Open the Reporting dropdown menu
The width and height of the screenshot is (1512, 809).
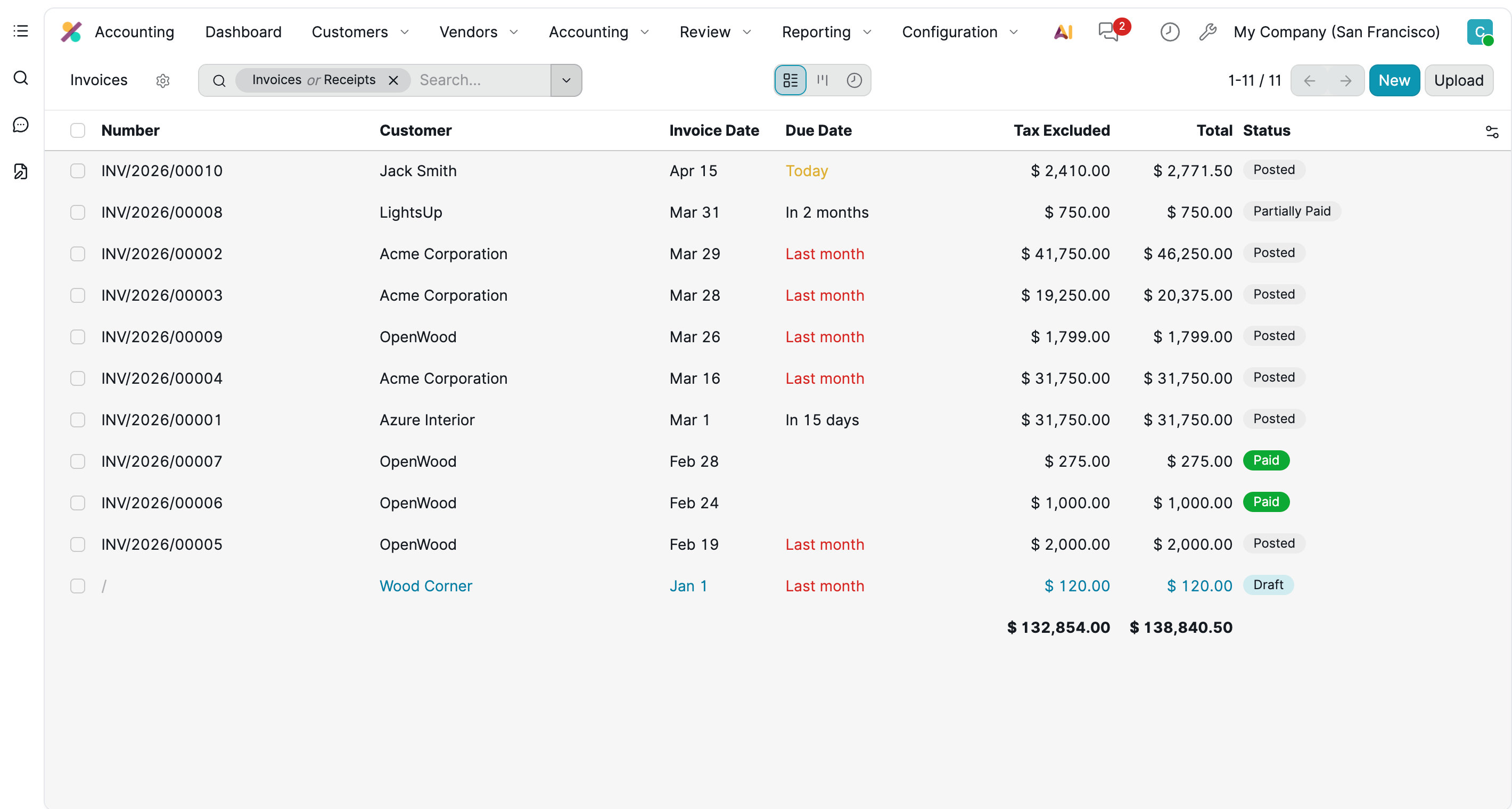(x=826, y=32)
